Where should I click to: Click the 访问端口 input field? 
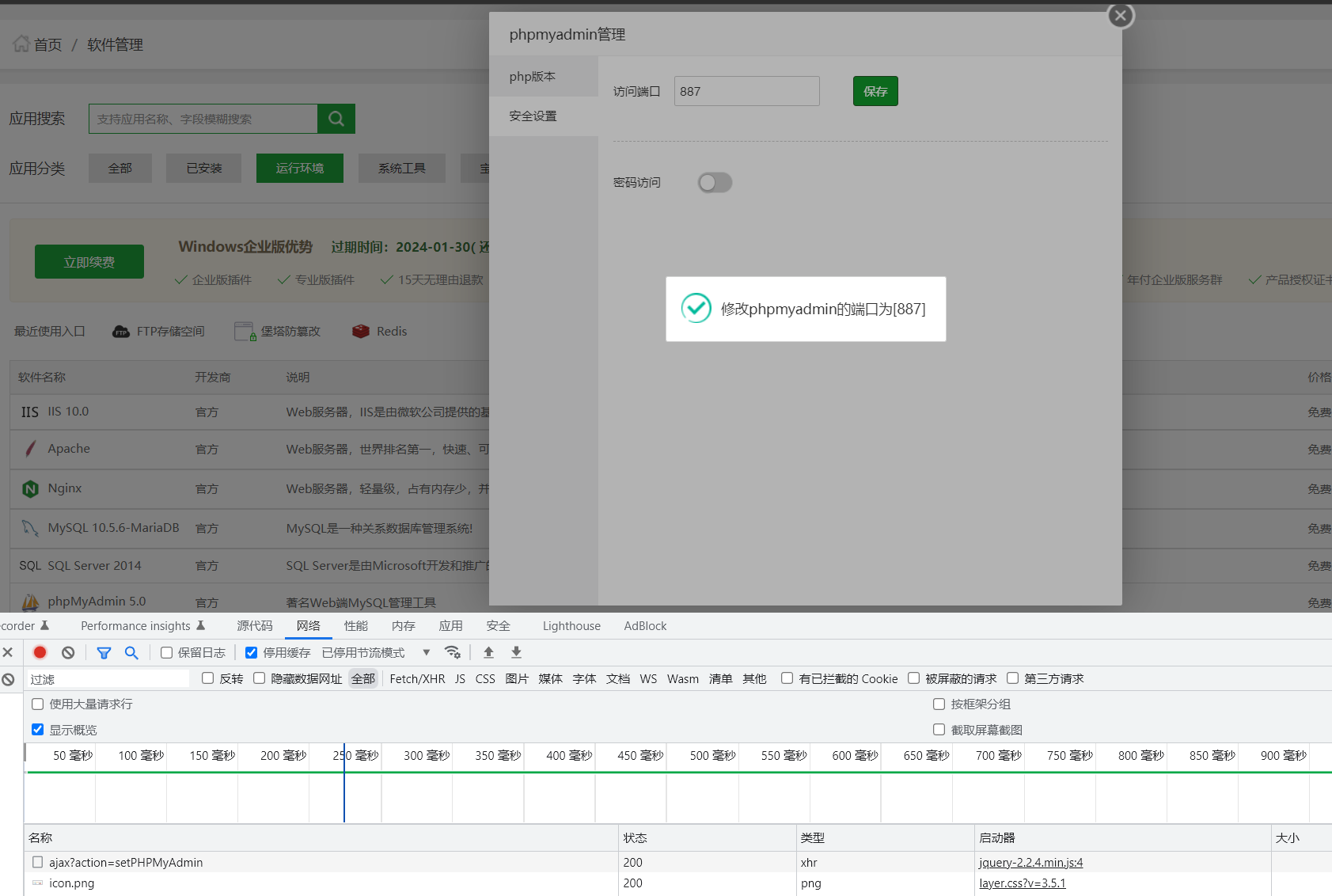click(746, 91)
